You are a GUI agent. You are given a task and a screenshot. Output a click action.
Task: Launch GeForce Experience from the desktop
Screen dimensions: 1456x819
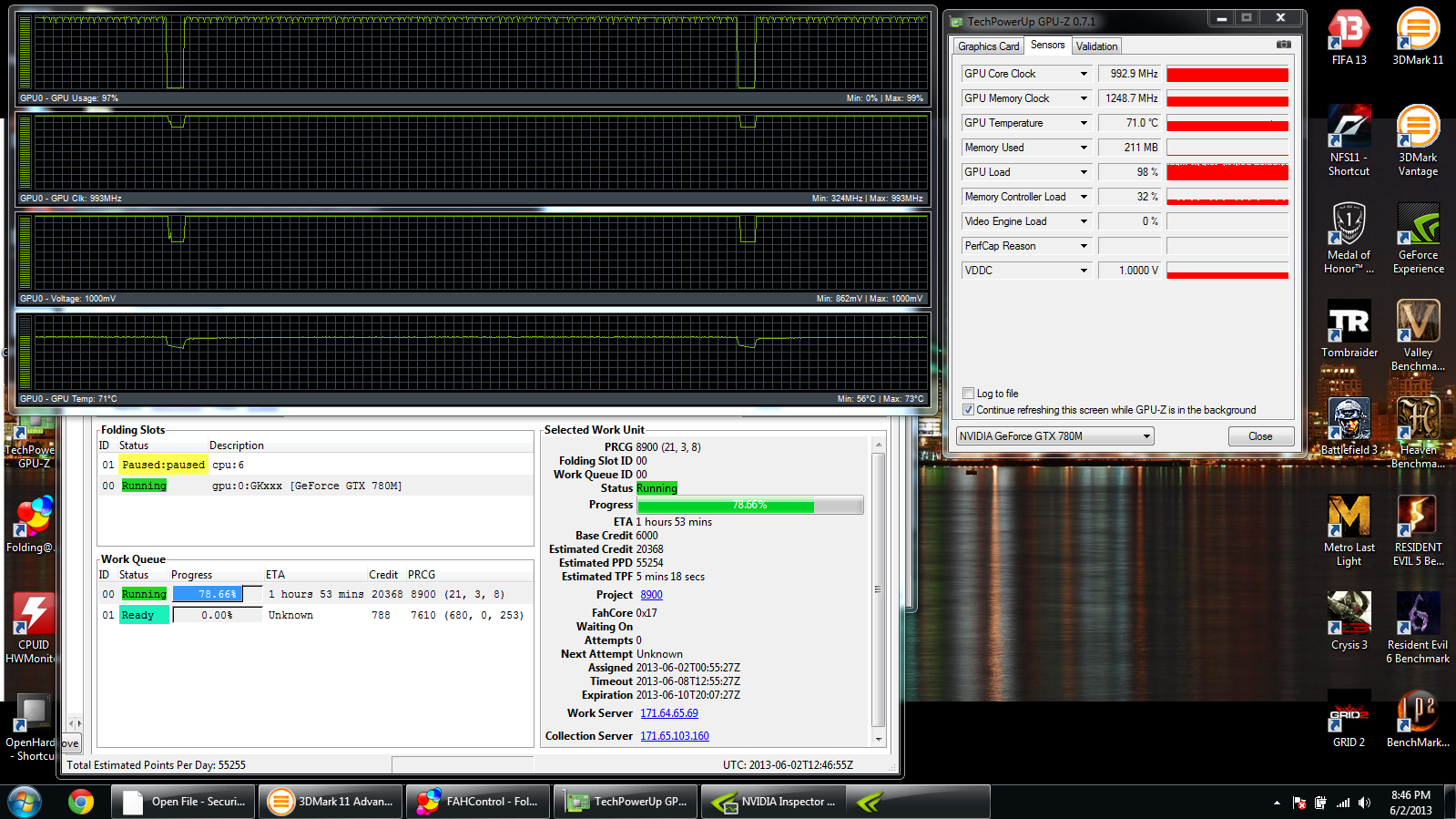1418,239
